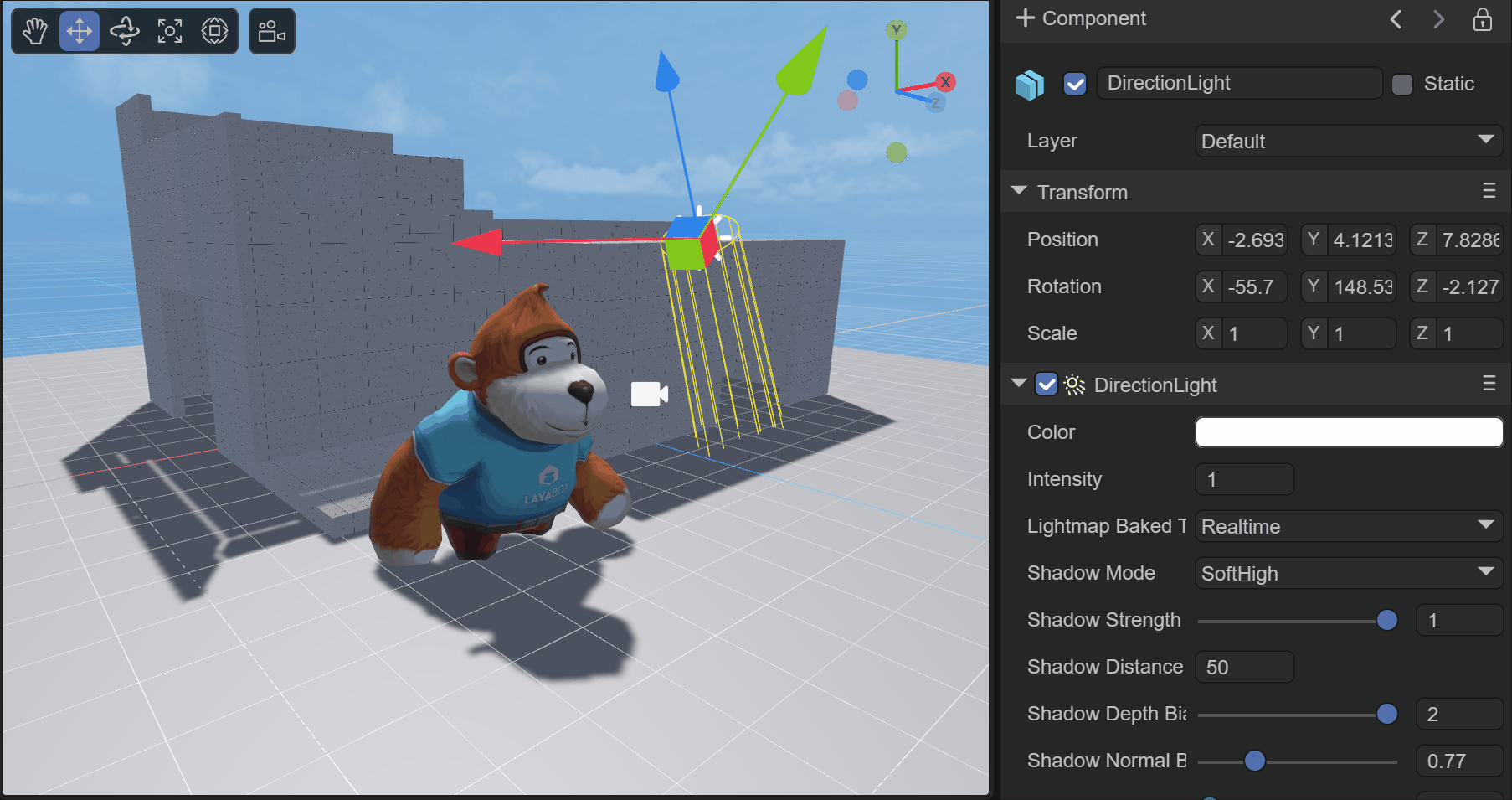Open the Shadow Mode SoftHigh dropdown
The image size is (1512, 800).
(x=1348, y=574)
